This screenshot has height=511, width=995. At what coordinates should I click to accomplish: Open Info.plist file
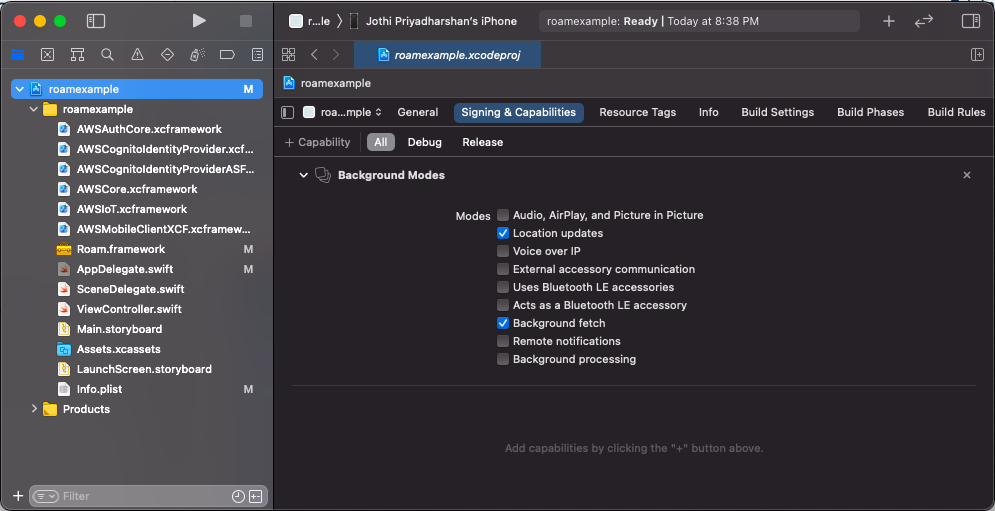[99, 389]
